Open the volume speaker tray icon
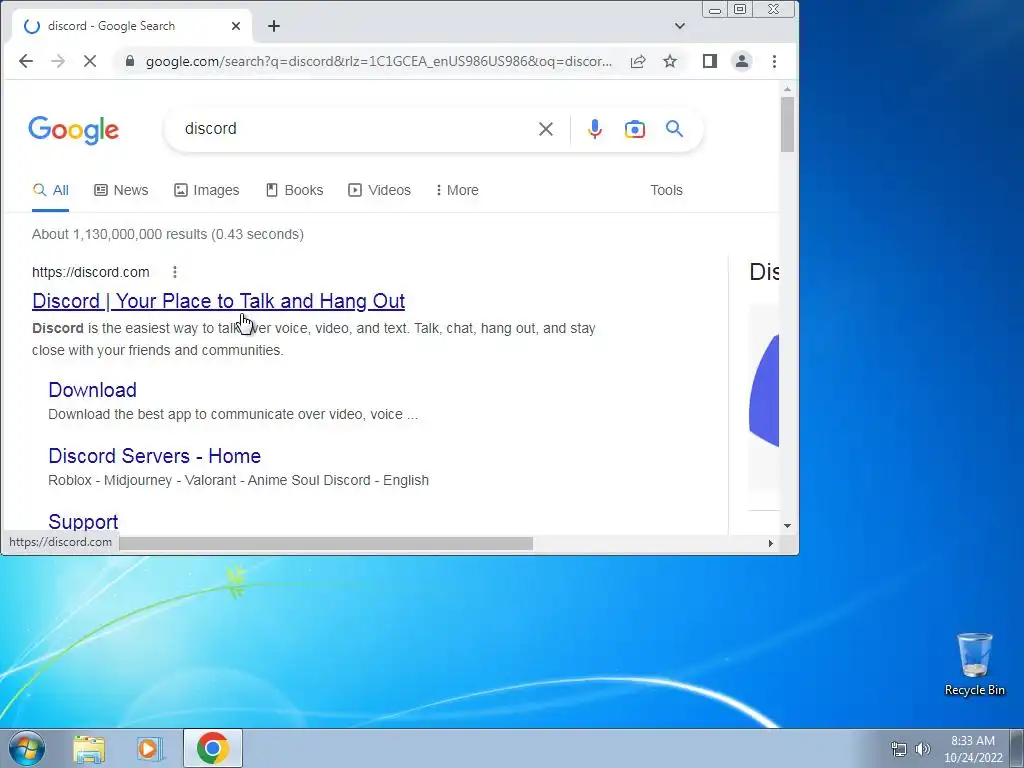The image size is (1024, 768). [x=923, y=749]
